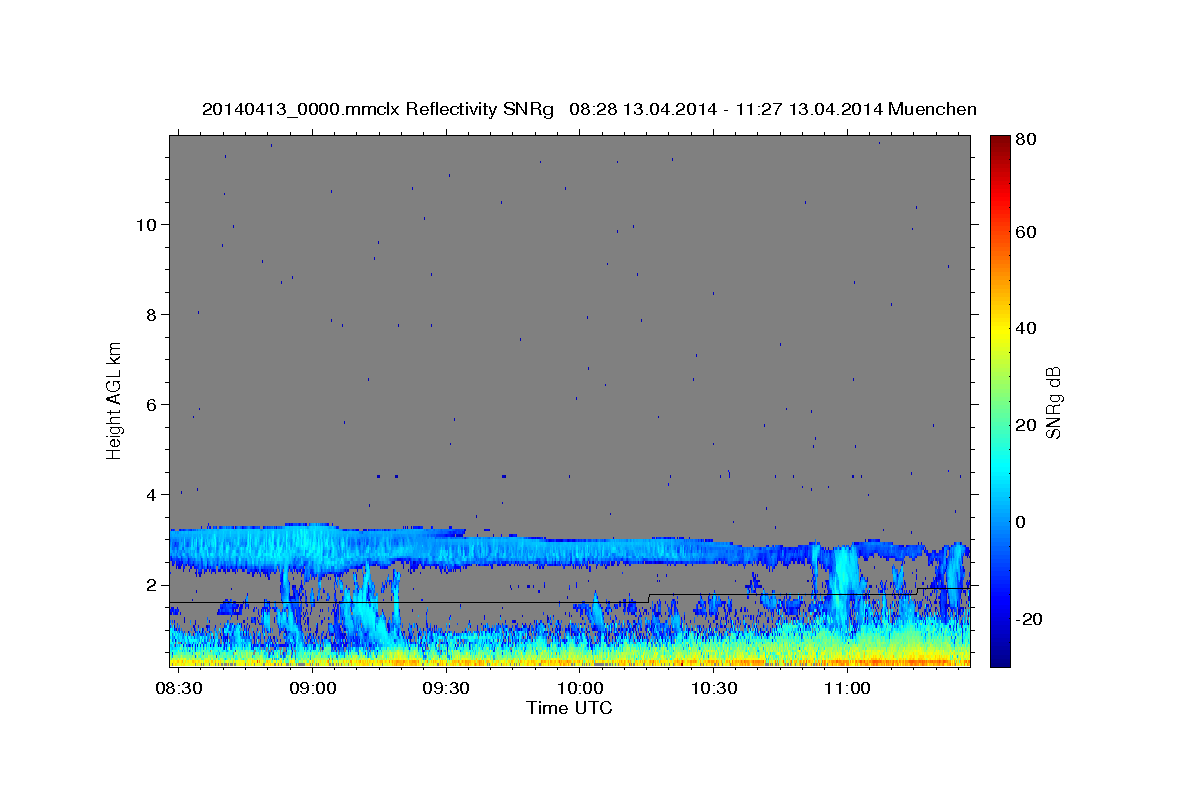Click the 09:00 tick label on the time axis

(313, 690)
